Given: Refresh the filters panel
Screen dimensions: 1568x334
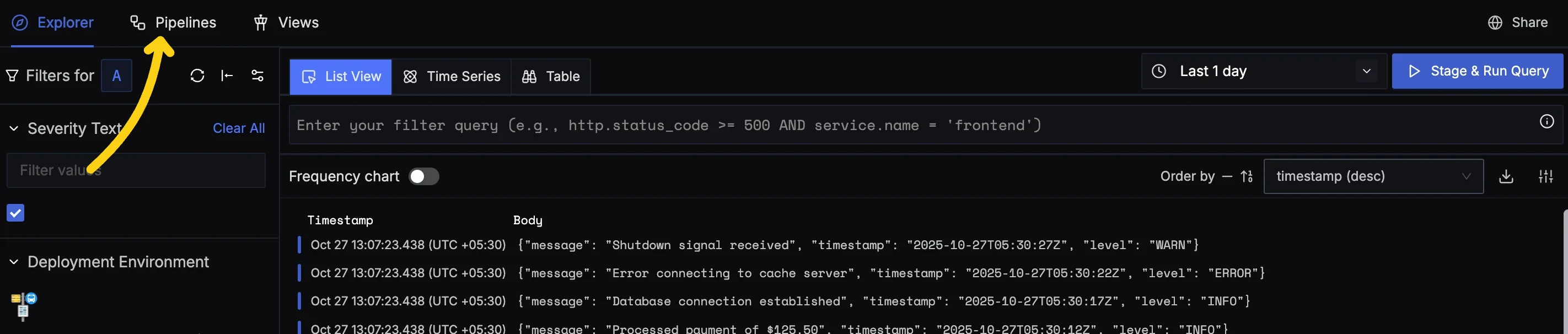Looking at the screenshot, I should coord(197,76).
